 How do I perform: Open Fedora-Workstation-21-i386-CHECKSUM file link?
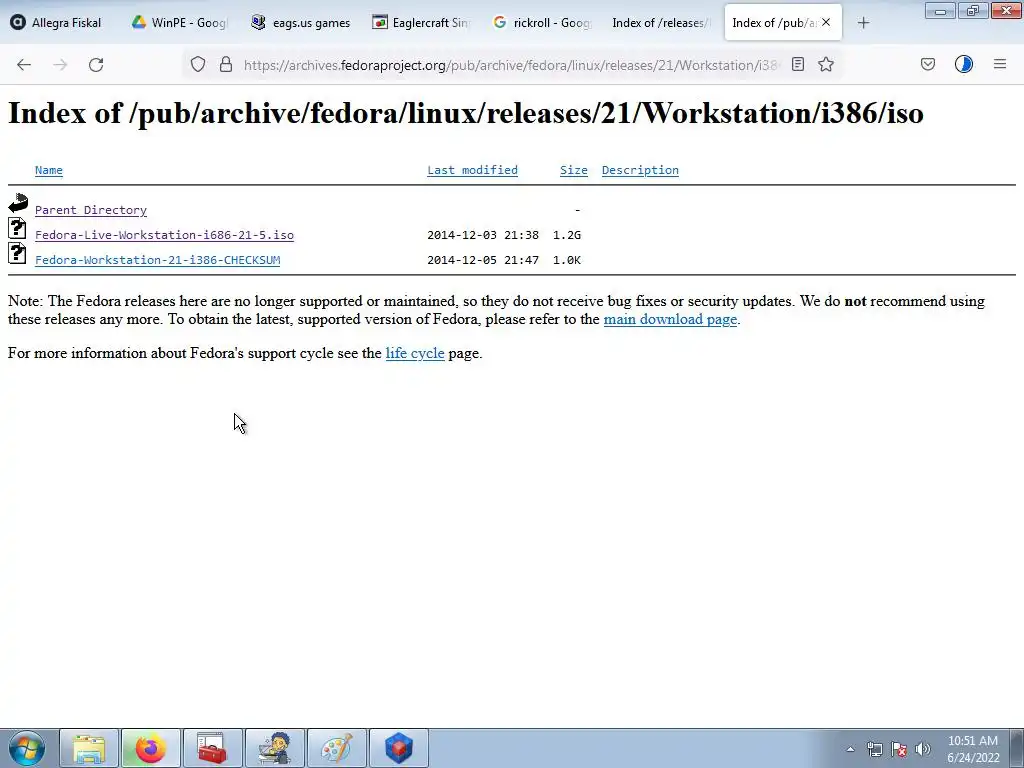[157, 260]
